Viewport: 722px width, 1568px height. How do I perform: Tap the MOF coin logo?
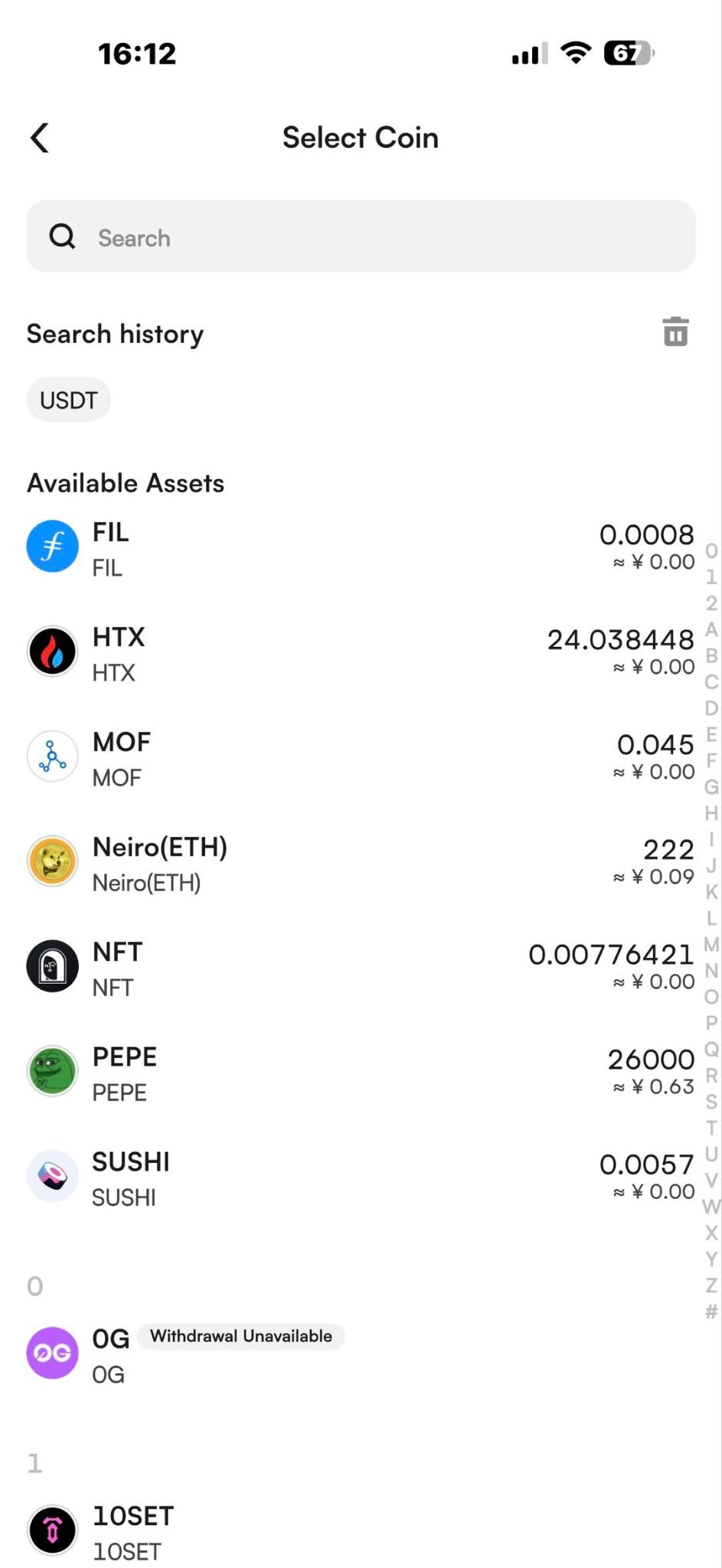pyautogui.click(x=53, y=756)
